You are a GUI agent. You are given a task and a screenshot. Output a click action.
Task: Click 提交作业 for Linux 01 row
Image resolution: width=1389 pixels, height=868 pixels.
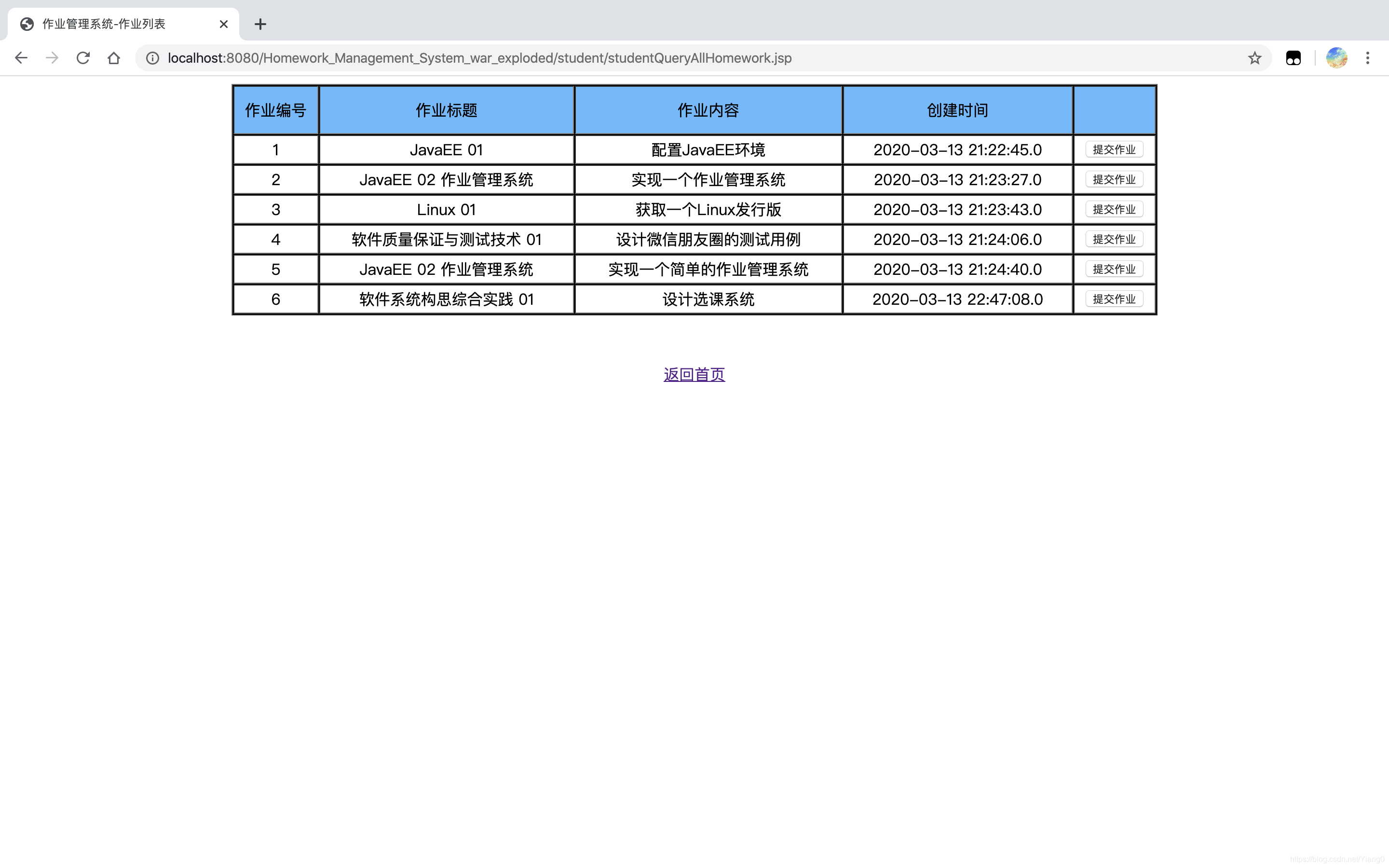[1114, 210]
